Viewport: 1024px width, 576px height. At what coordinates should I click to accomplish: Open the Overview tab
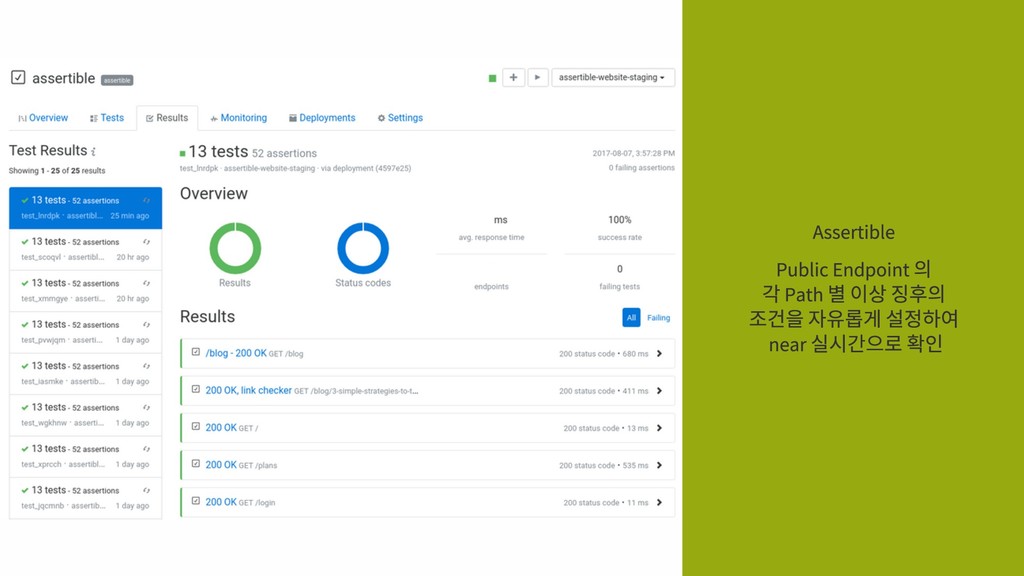coord(43,118)
